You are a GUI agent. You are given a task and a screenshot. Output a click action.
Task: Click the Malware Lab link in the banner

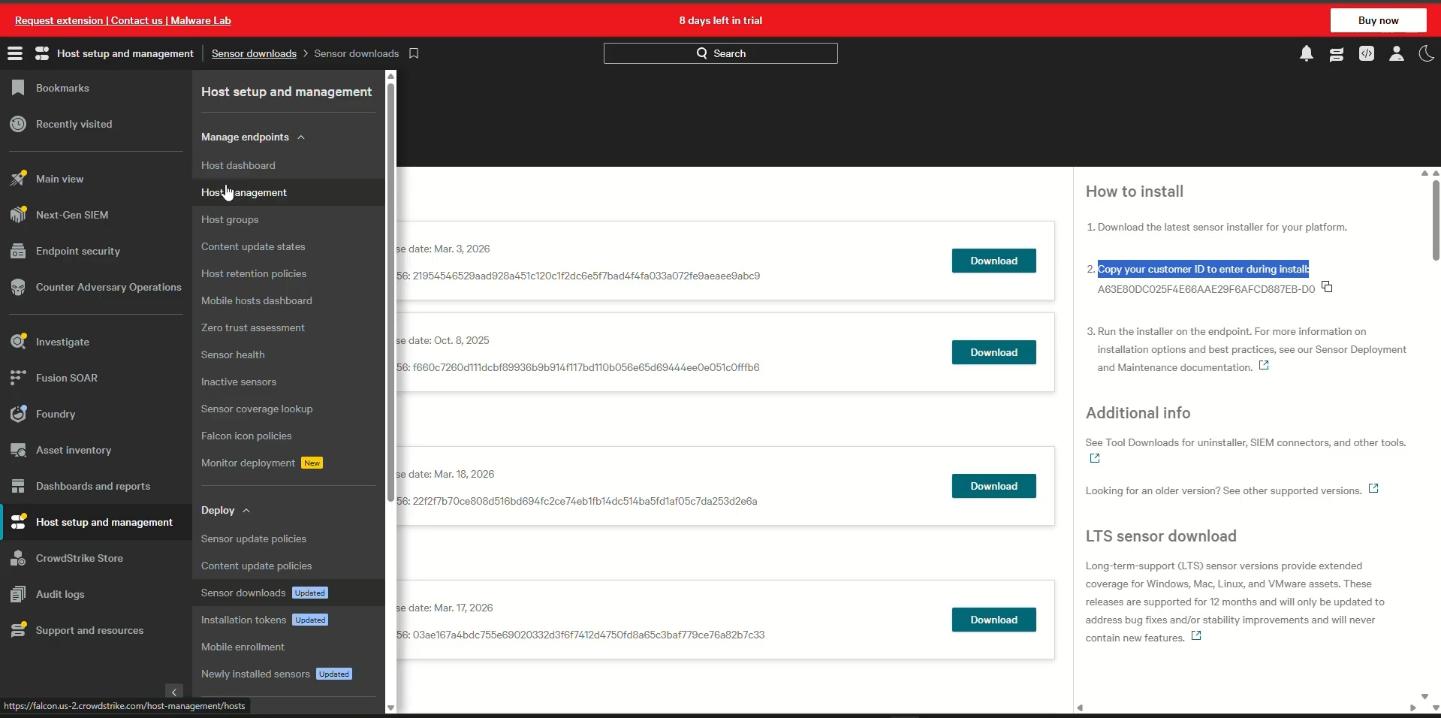201,20
